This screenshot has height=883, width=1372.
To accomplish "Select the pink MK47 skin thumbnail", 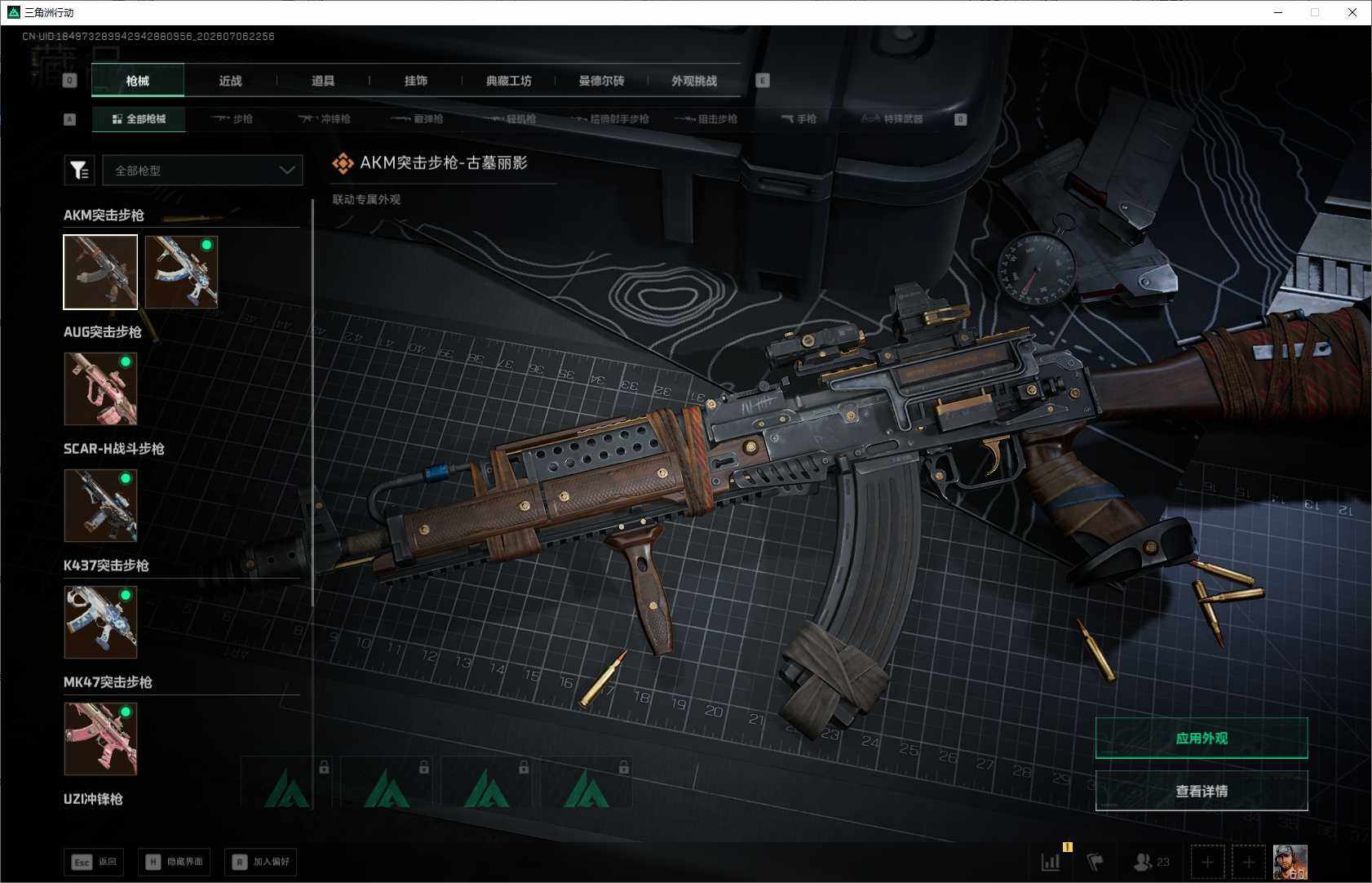I will coord(100,739).
